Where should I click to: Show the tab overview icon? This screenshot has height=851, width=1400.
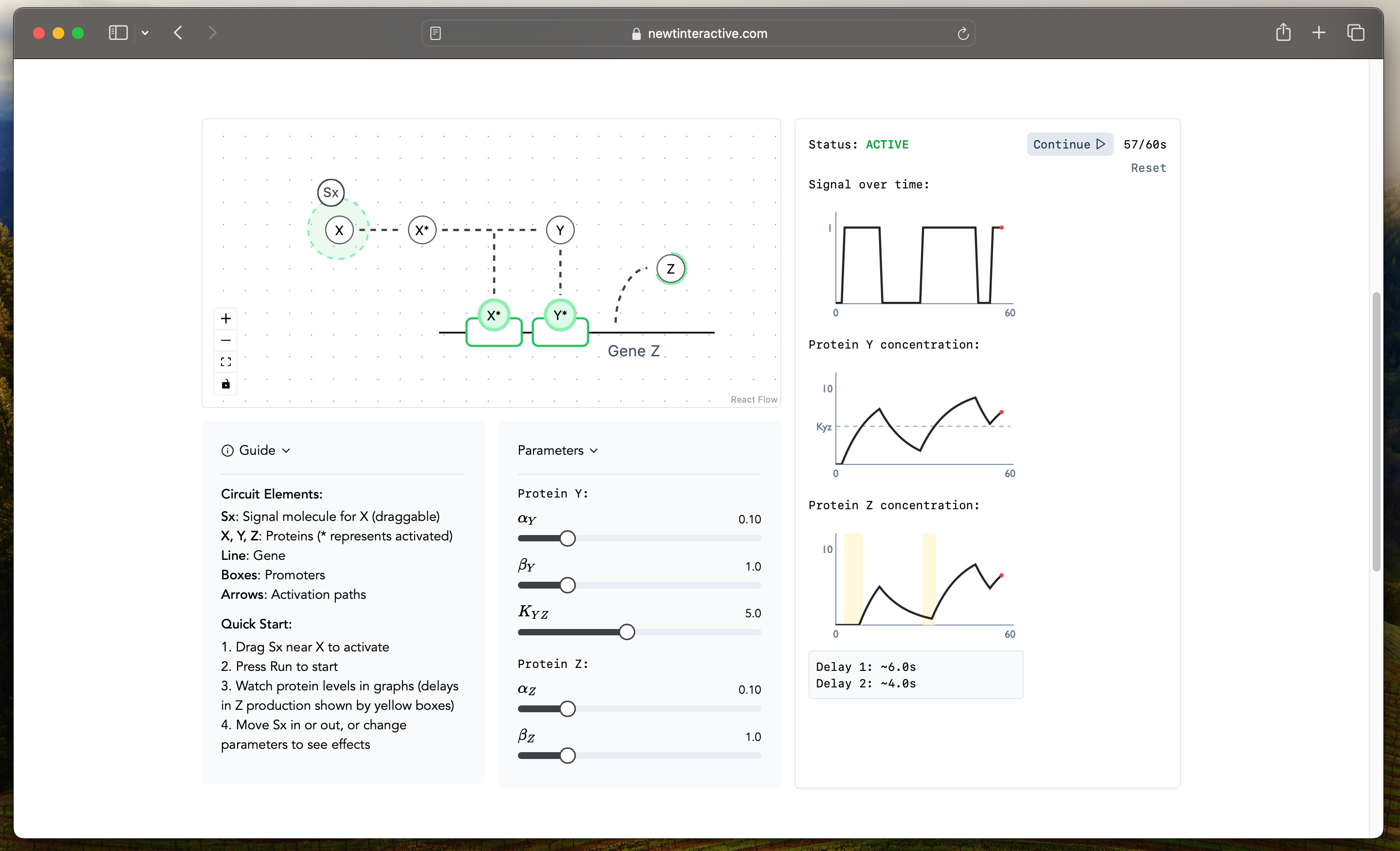tap(1355, 33)
